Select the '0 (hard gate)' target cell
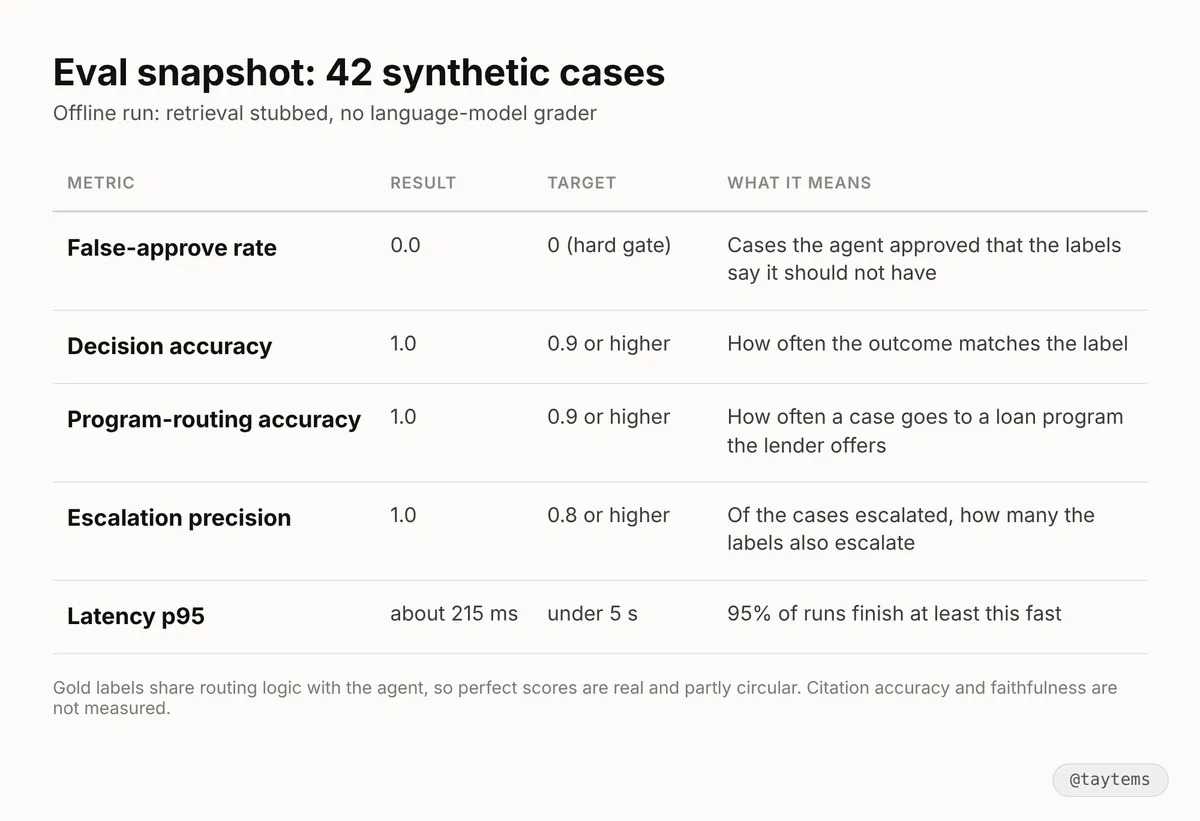 point(609,245)
